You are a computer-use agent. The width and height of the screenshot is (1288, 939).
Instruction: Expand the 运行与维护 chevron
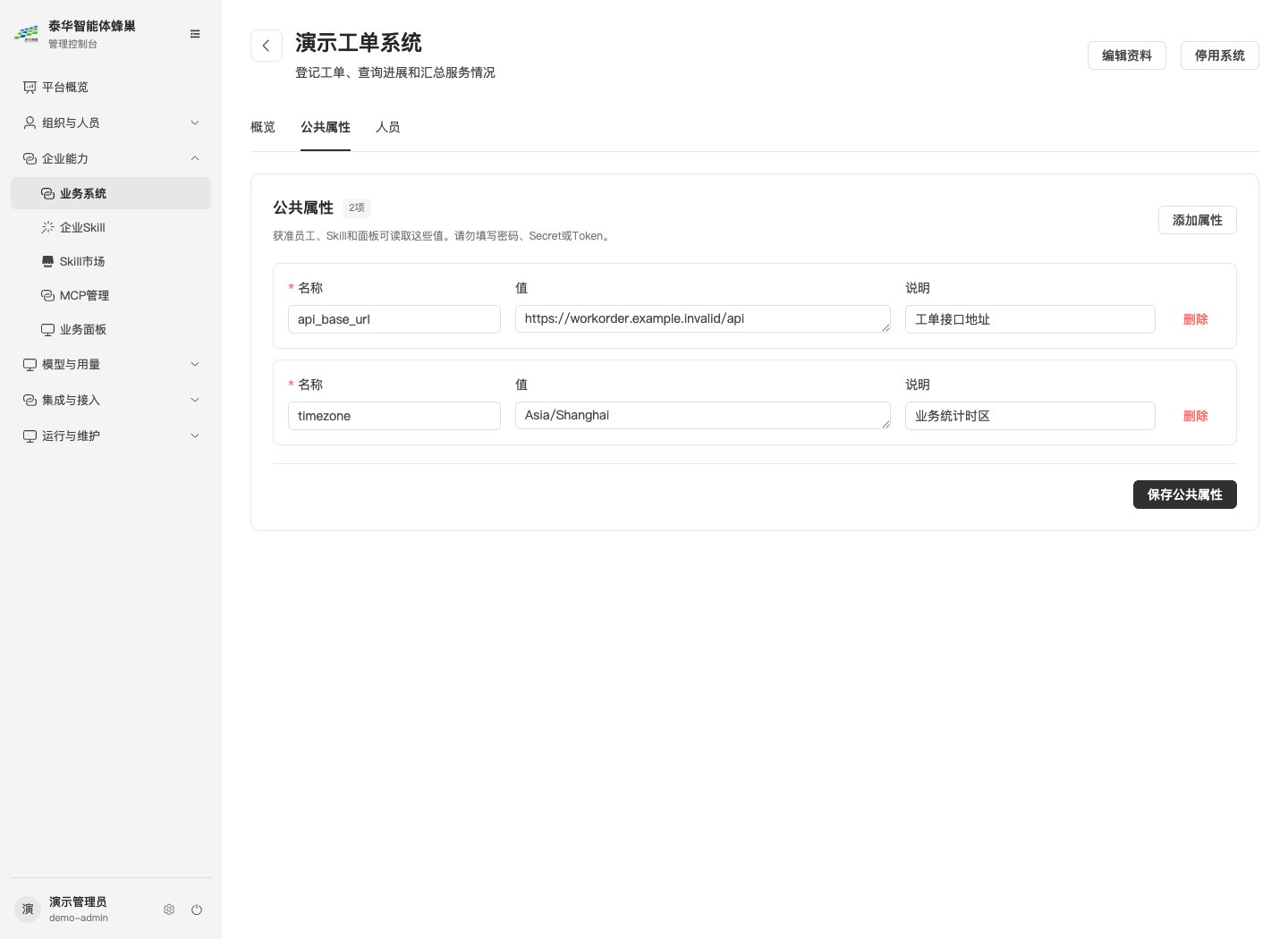[195, 436]
